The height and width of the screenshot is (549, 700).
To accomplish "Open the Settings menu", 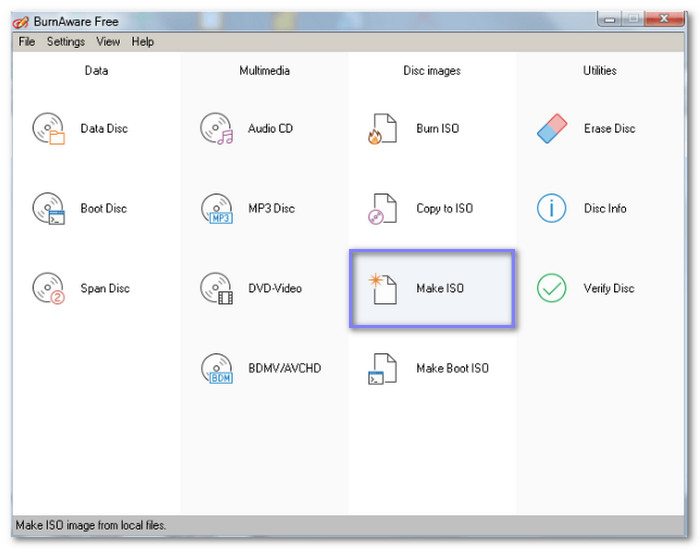I will point(66,42).
